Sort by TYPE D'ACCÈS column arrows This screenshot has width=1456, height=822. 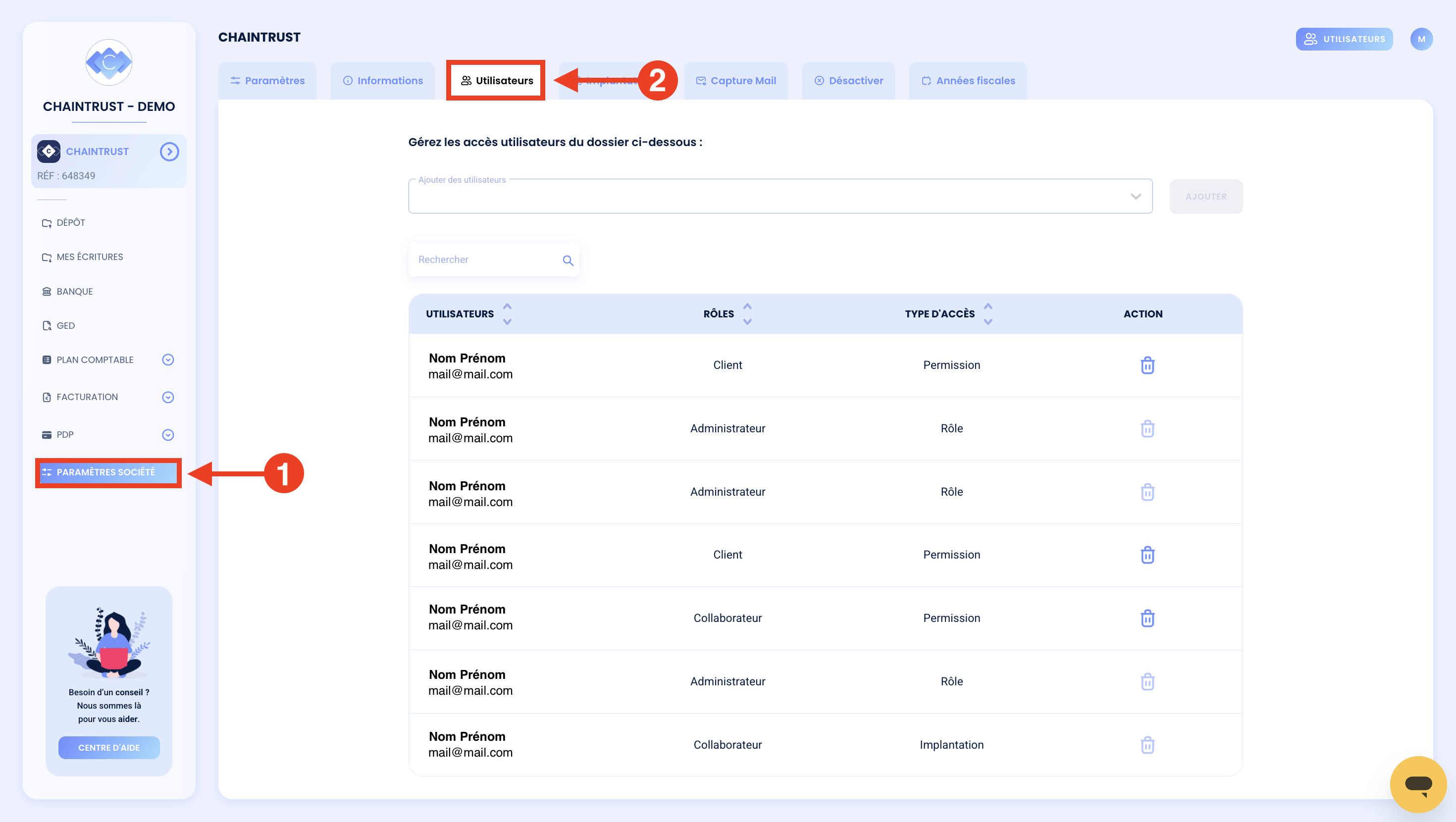pos(988,314)
